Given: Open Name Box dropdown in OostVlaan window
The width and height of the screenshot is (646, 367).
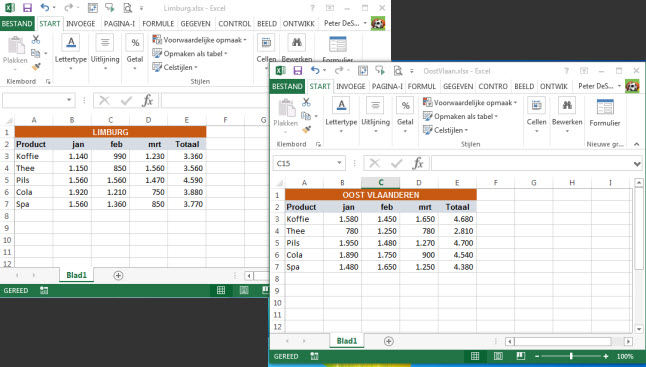Looking at the screenshot, I should pos(339,163).
